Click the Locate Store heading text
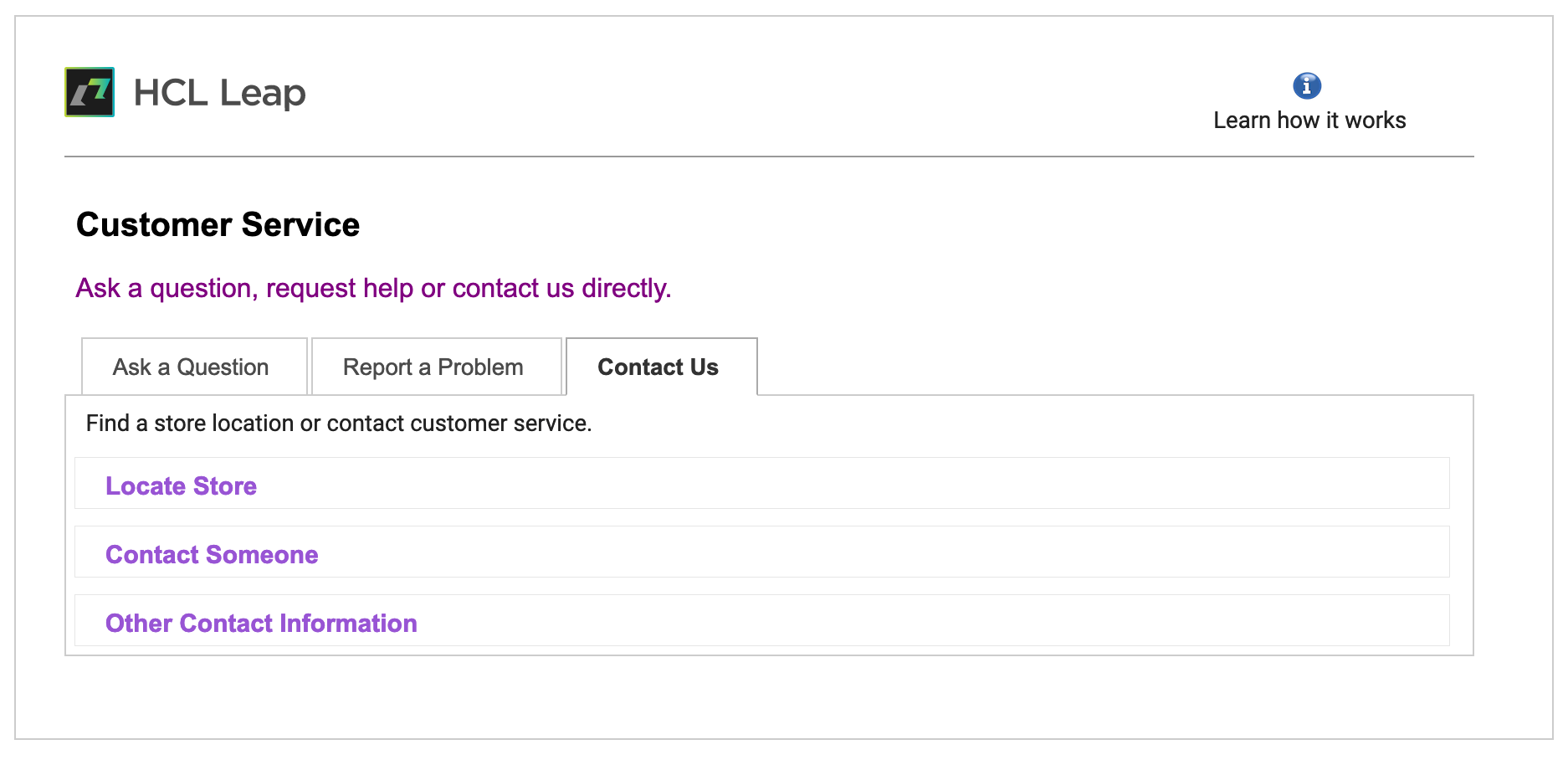The image size is (1568, 760). 181,486
